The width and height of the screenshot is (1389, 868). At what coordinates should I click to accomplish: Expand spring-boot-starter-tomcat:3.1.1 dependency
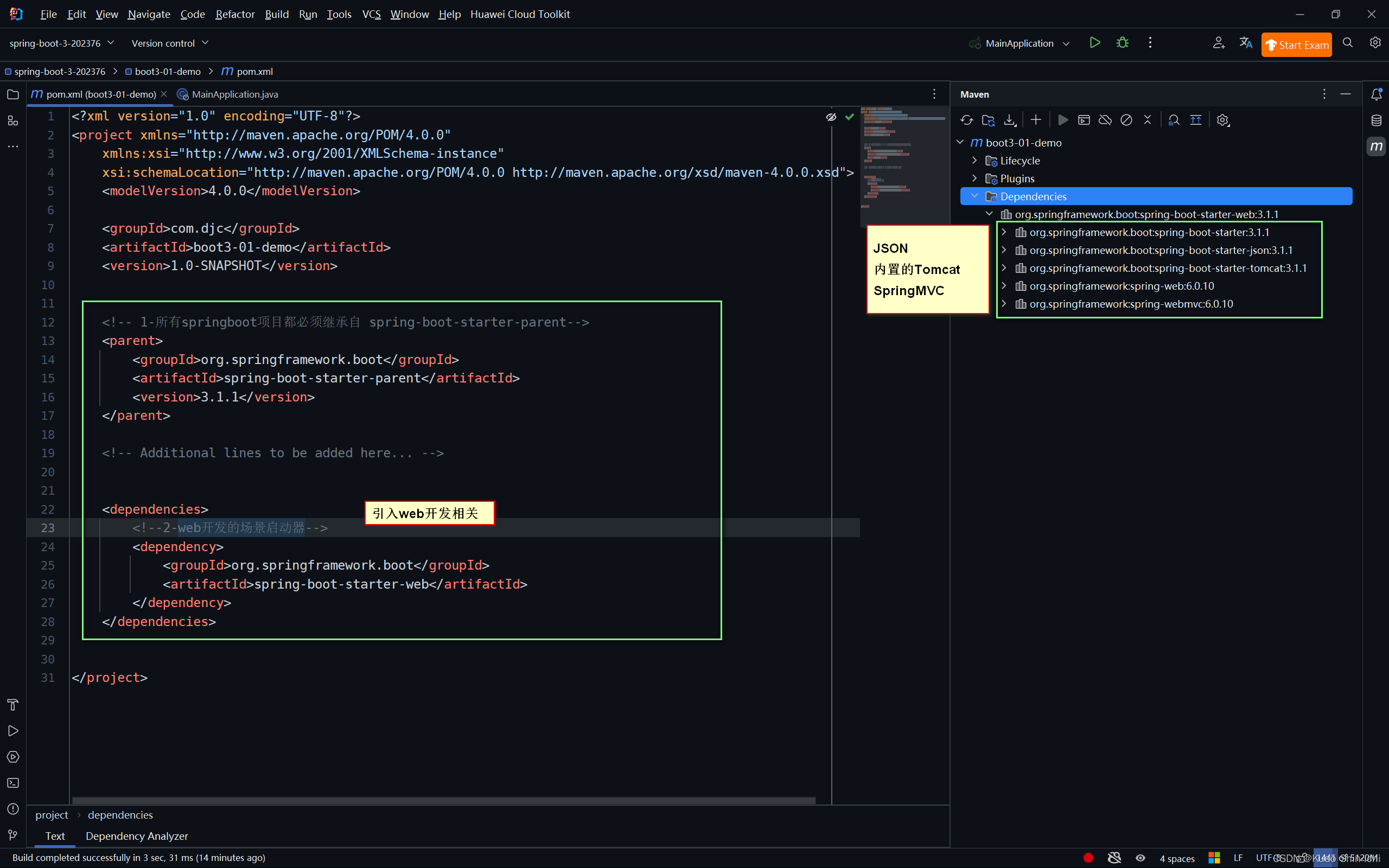1004,267
